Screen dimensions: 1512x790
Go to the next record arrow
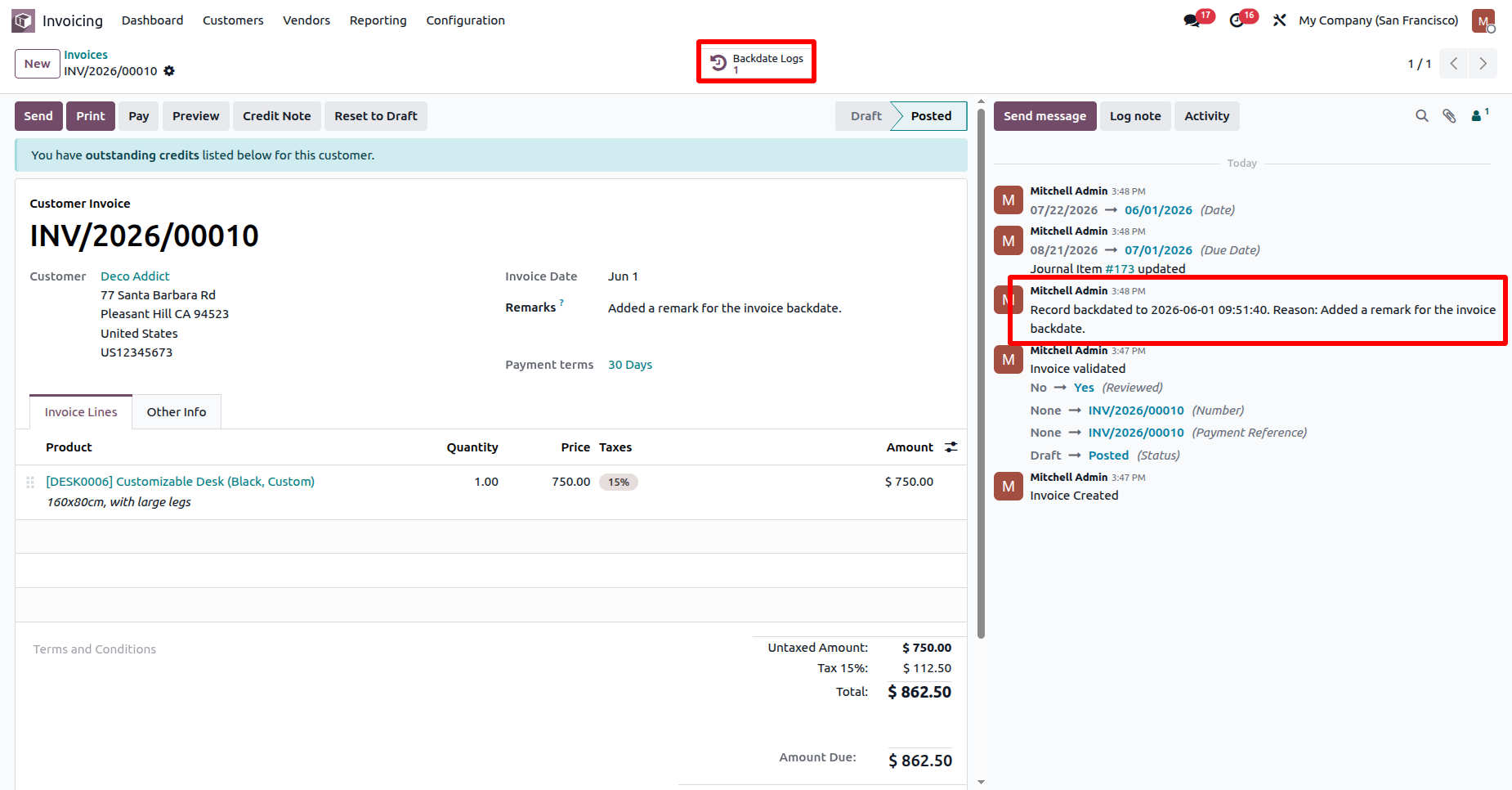click(1483, 64)
